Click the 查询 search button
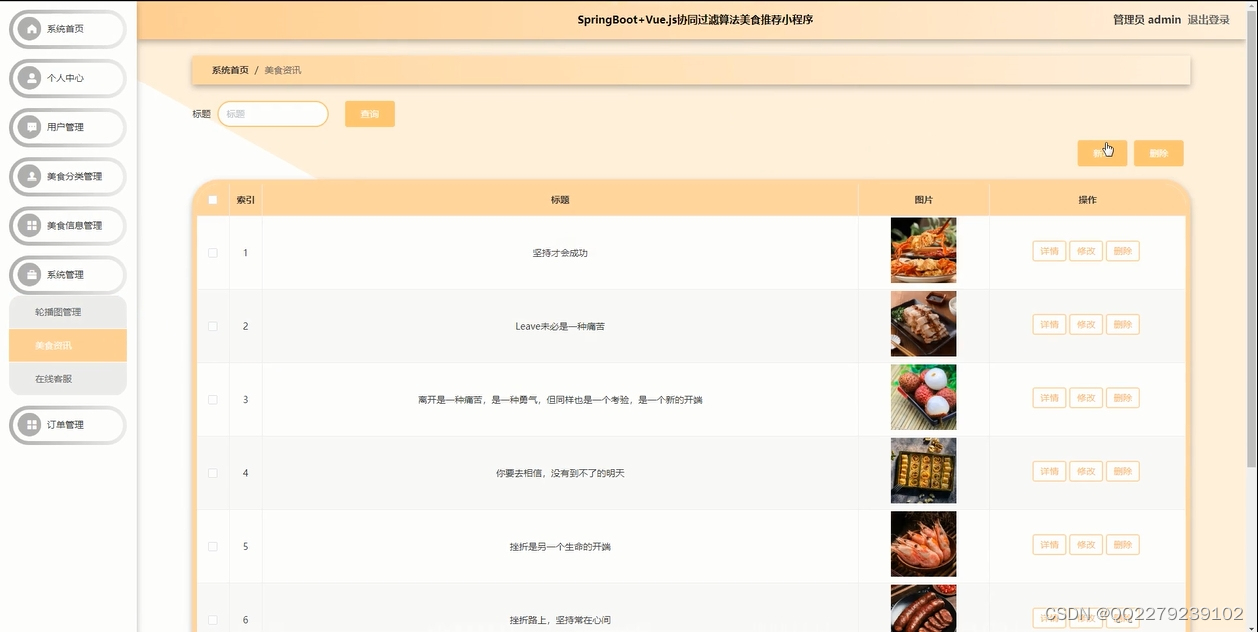Image resolution: width=1258 pixels, height=632 pixels. [370, 113]
